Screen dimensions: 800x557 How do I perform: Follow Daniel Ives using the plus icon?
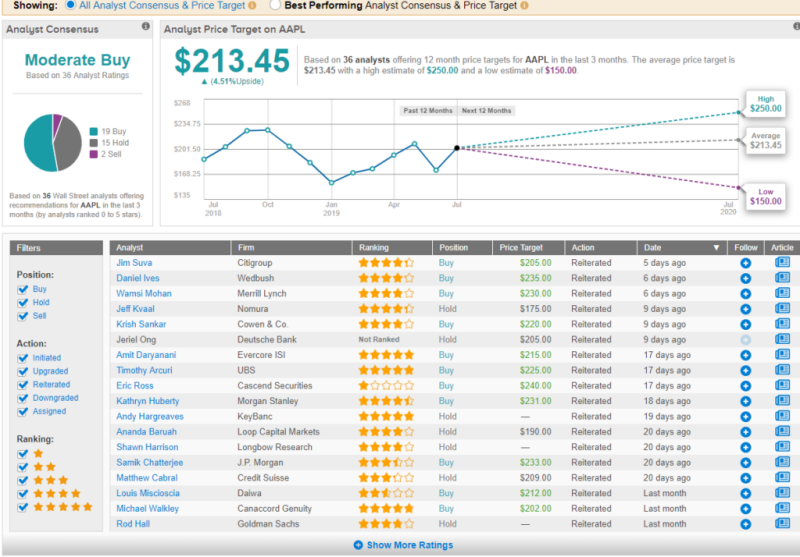click(x=745, y=278)
